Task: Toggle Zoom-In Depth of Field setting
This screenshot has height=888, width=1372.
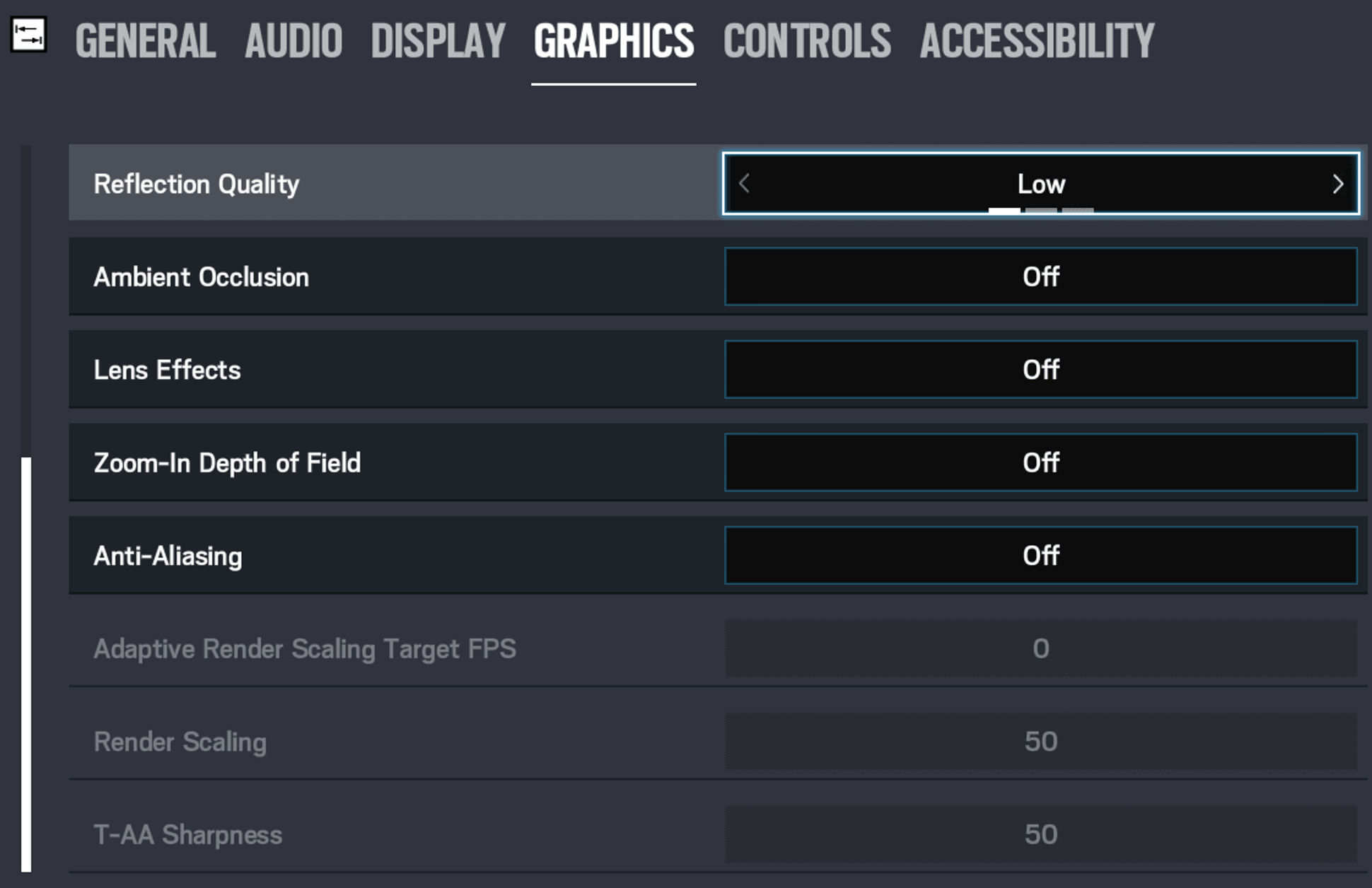Action: (x=1040, y=462)
